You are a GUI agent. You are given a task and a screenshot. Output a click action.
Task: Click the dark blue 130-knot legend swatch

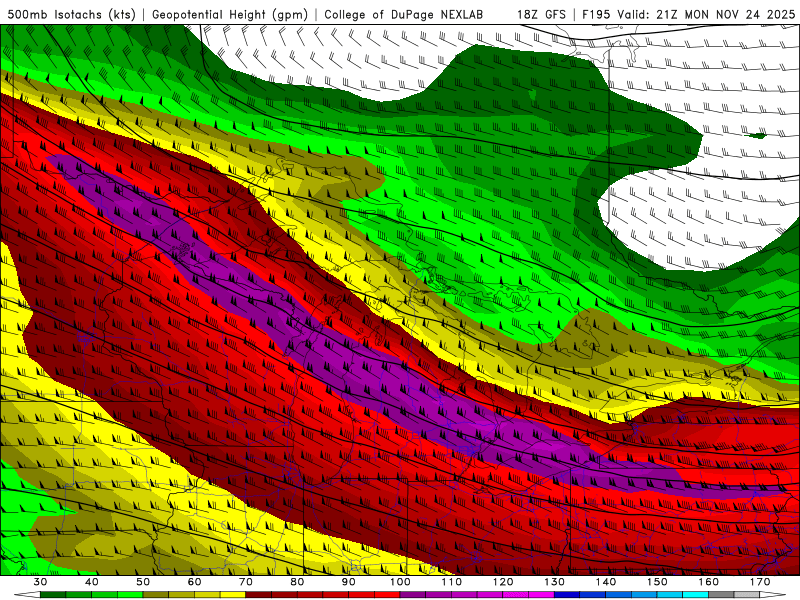click(x=567, y=595)
